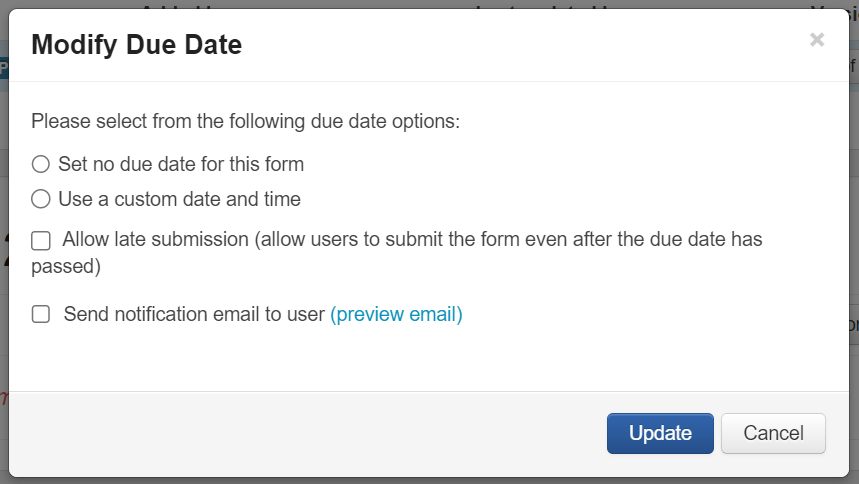Image resolution: width=859 pixels, height=484 pixels.
Task: Choose the "Use a custom date and time" radio
Action: (x=41, y=199)
